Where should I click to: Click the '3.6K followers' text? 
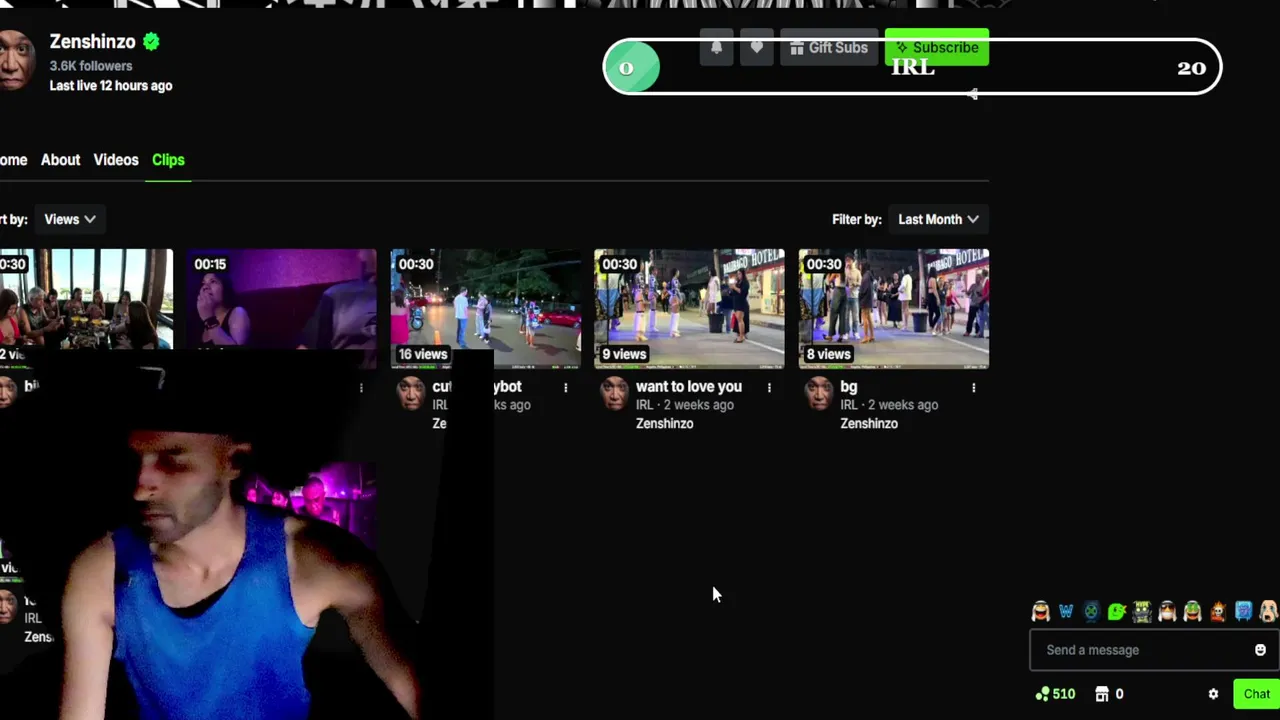(x=91, y=66)
